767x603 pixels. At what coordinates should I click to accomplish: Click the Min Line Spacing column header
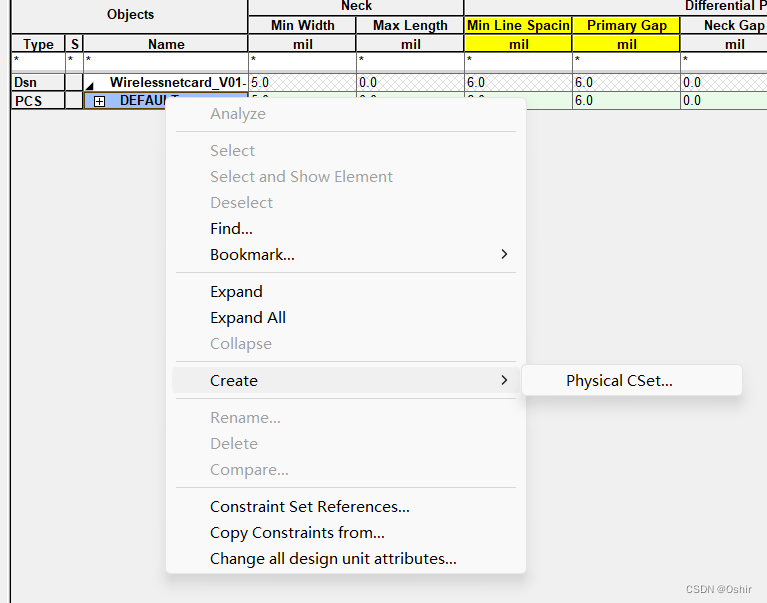pyautogui.click(x=518, y=26)
